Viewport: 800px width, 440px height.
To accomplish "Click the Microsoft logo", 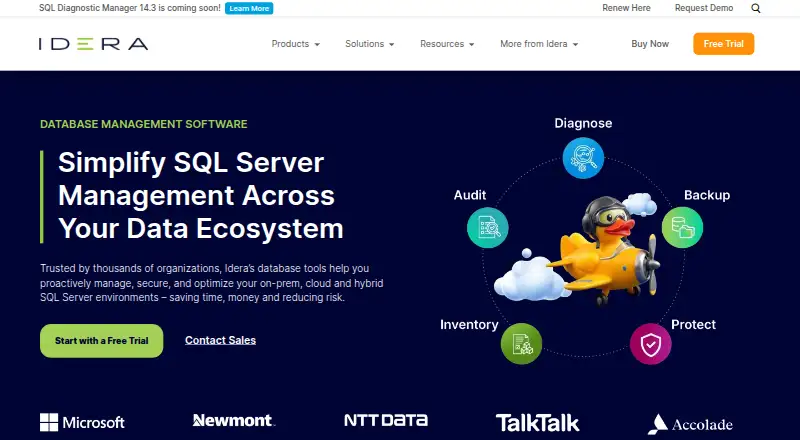I will (x=82, y=422).
